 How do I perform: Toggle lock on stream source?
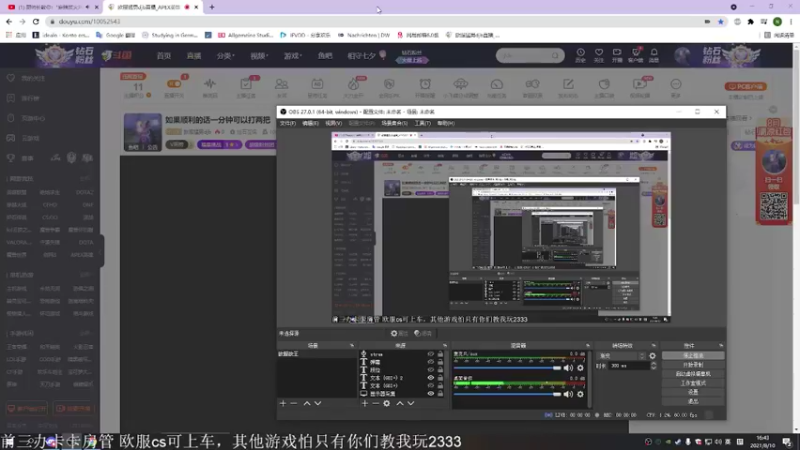pos(440,354)
